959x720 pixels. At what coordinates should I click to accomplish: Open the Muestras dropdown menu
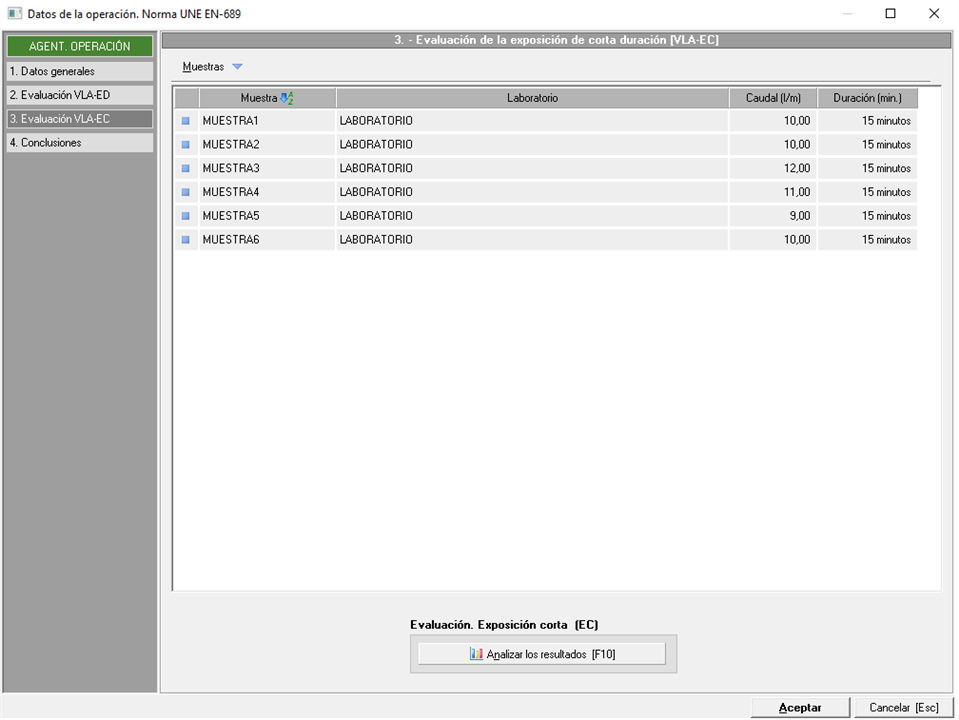tap(204, 67)
